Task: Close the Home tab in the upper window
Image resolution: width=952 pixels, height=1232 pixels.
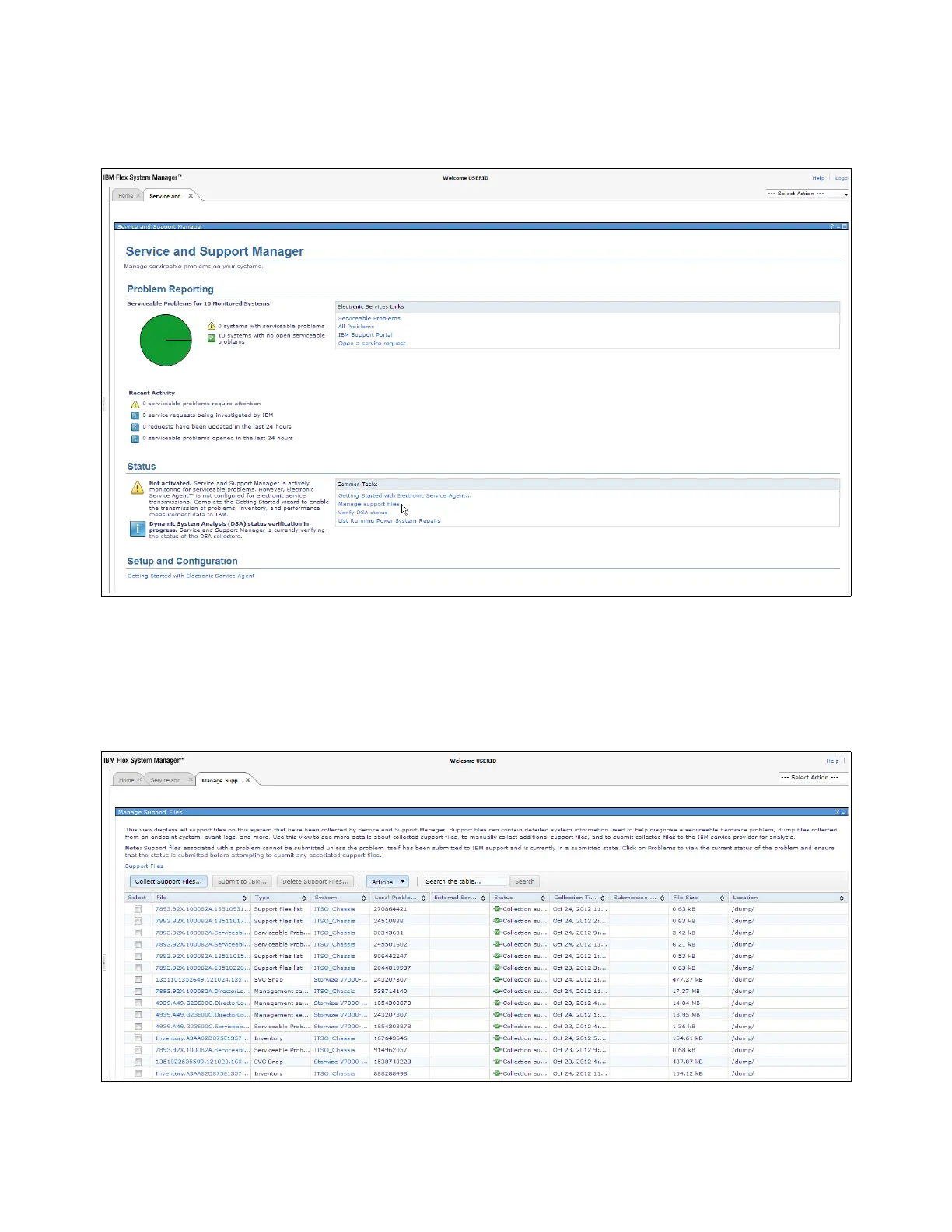Action: (138, 196)
